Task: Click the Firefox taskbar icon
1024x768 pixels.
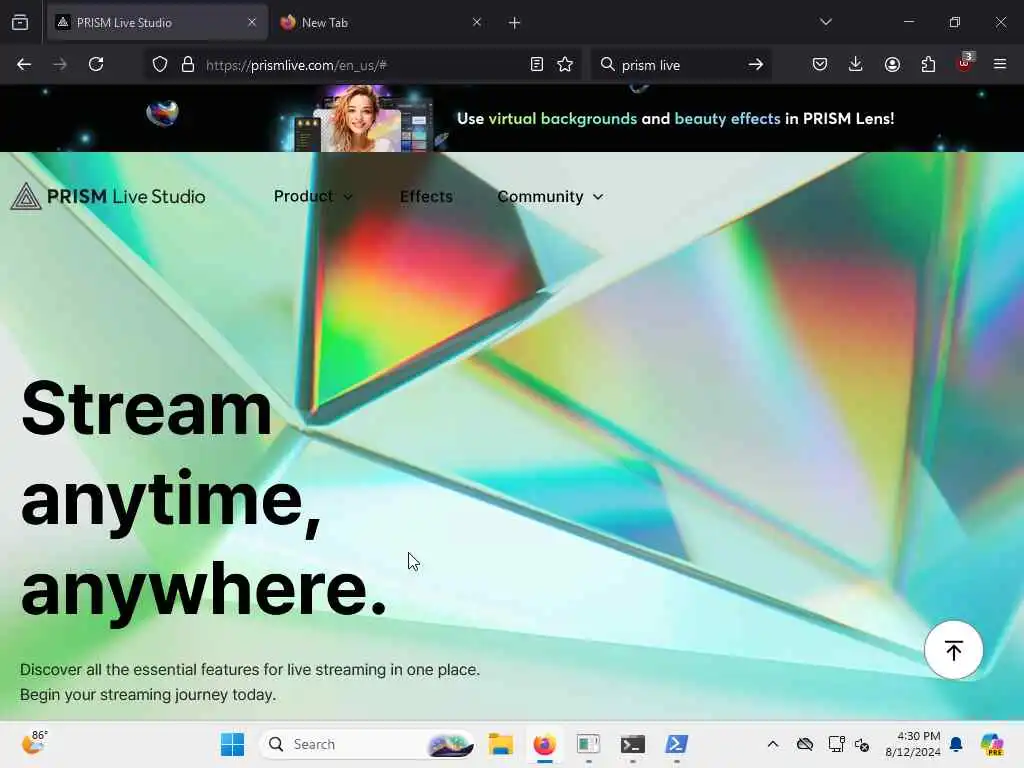Action: pyautogui.click(x=545, y=744)
